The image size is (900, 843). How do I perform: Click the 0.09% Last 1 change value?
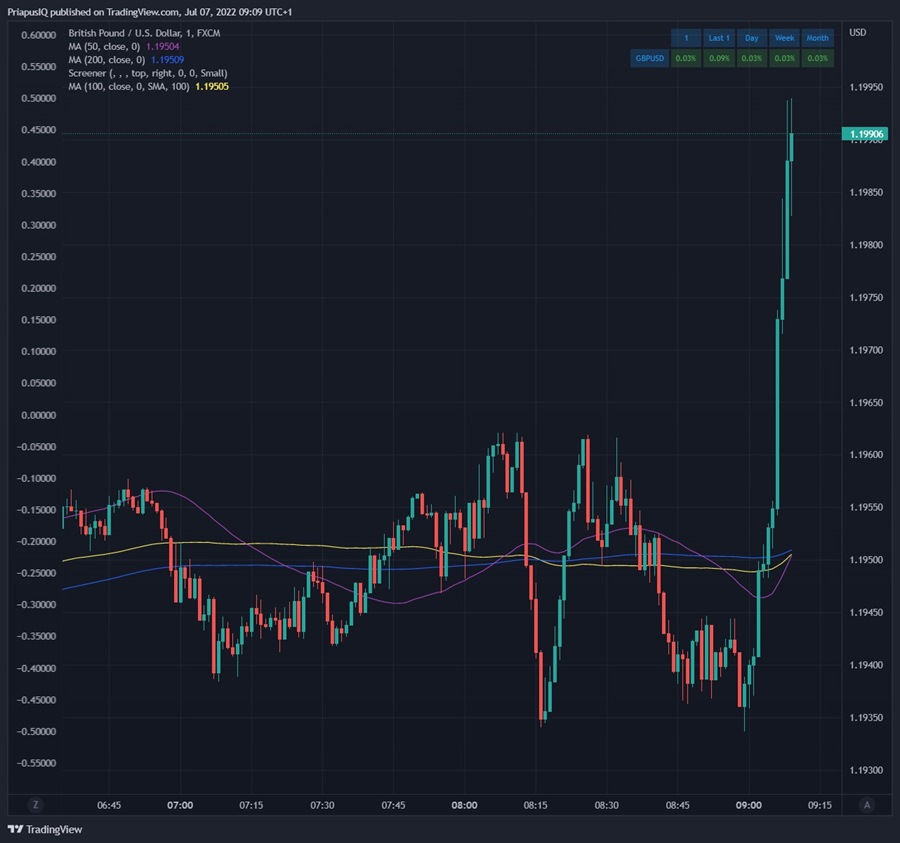(x=719, y=58)
